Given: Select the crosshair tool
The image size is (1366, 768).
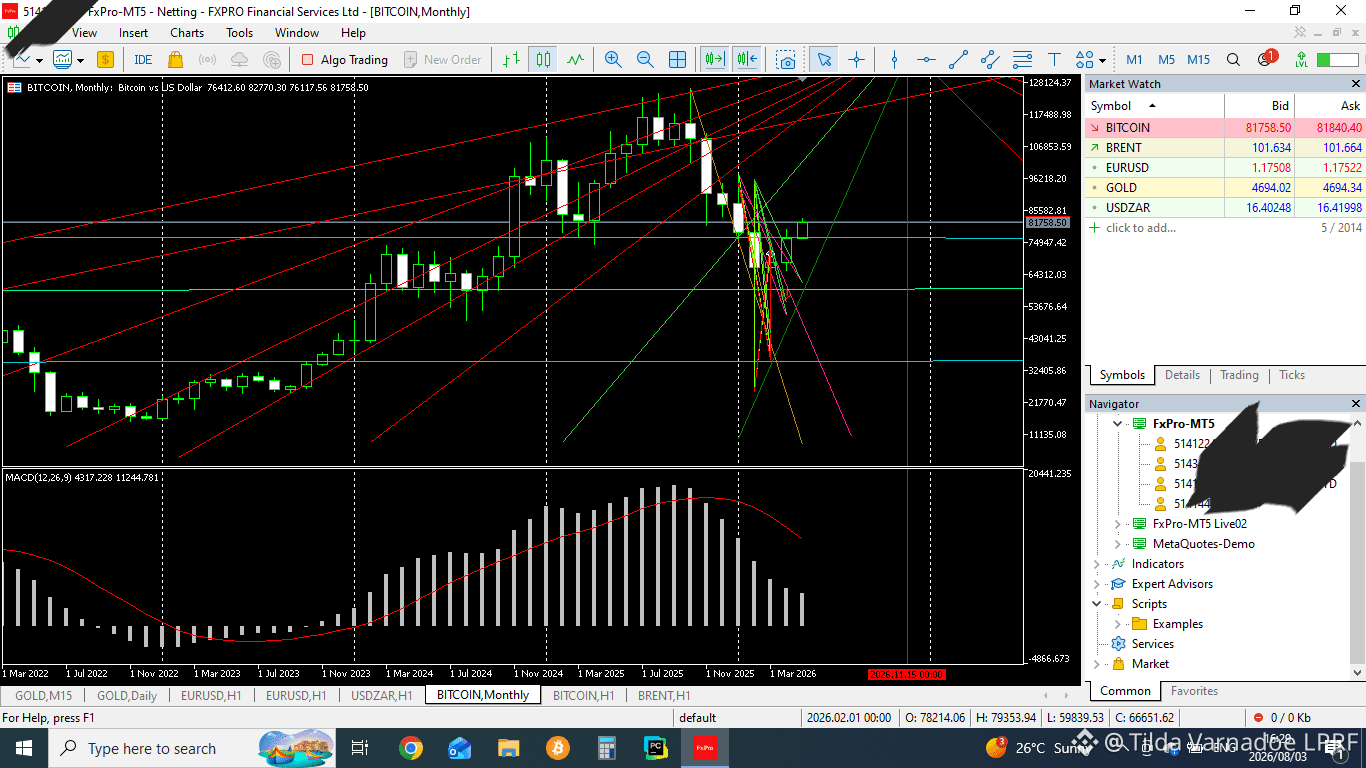Looking at the screenshot, I should [856, 60].
